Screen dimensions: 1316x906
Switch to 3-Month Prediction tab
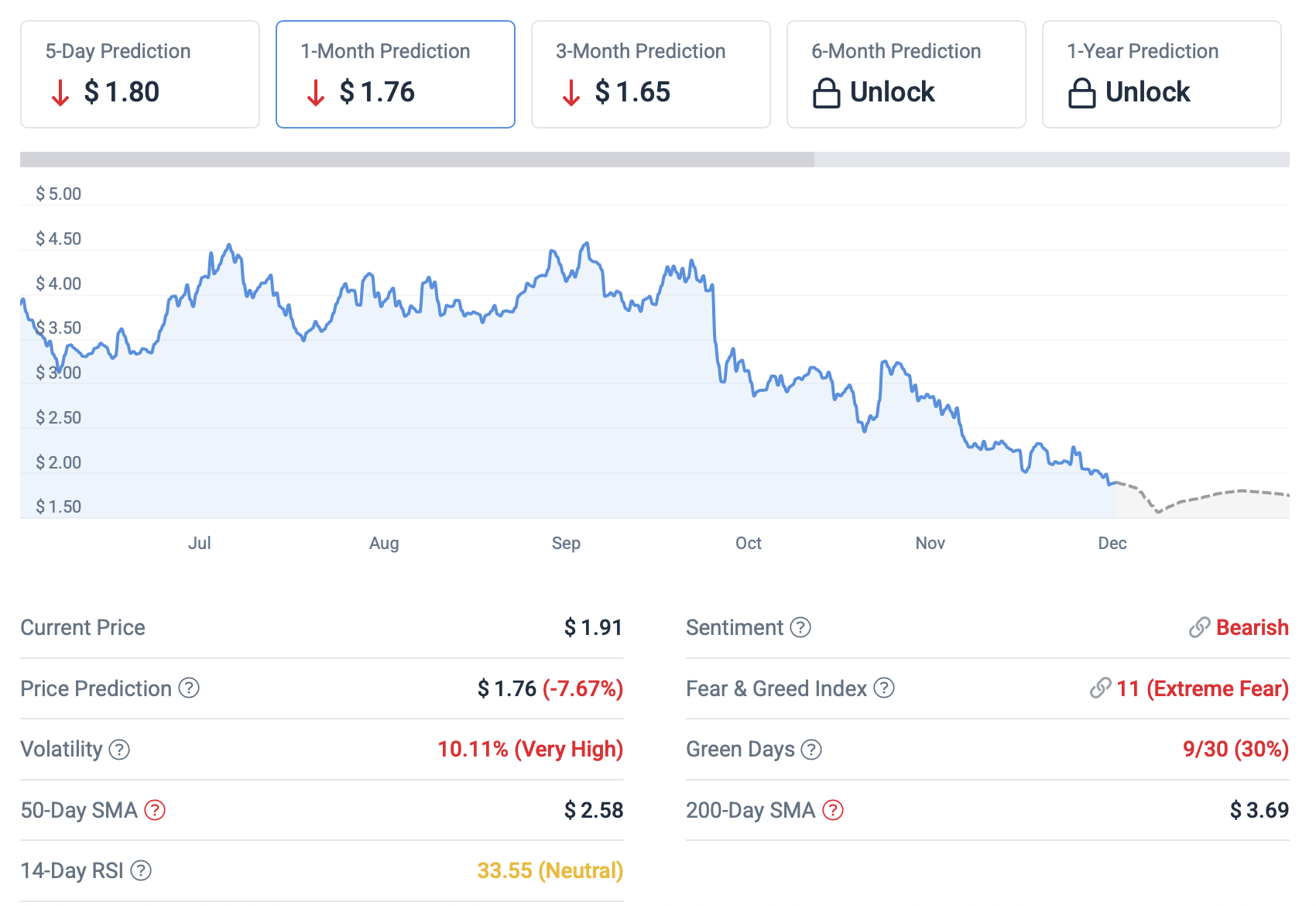(651, 74)
